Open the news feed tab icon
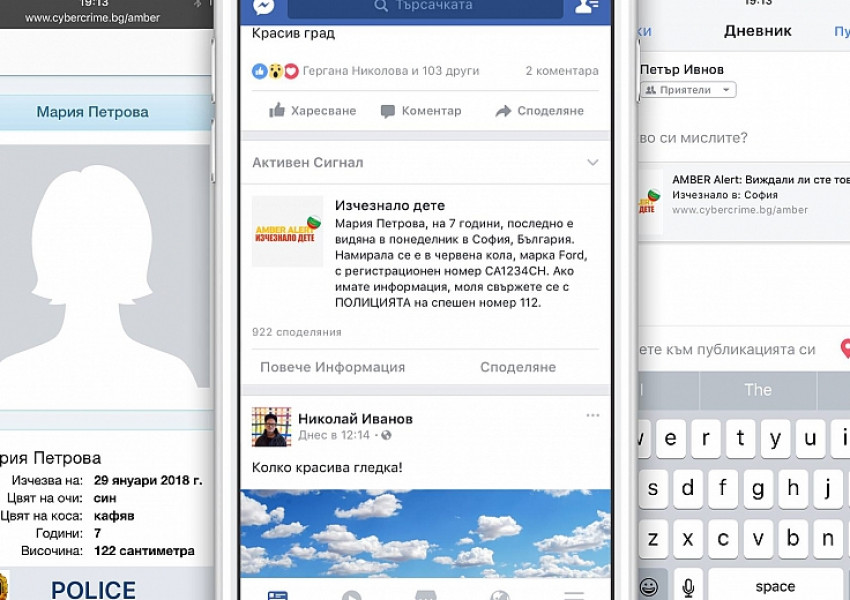The height and width of the screenshot is (600, 850). (x=278, y=595)
